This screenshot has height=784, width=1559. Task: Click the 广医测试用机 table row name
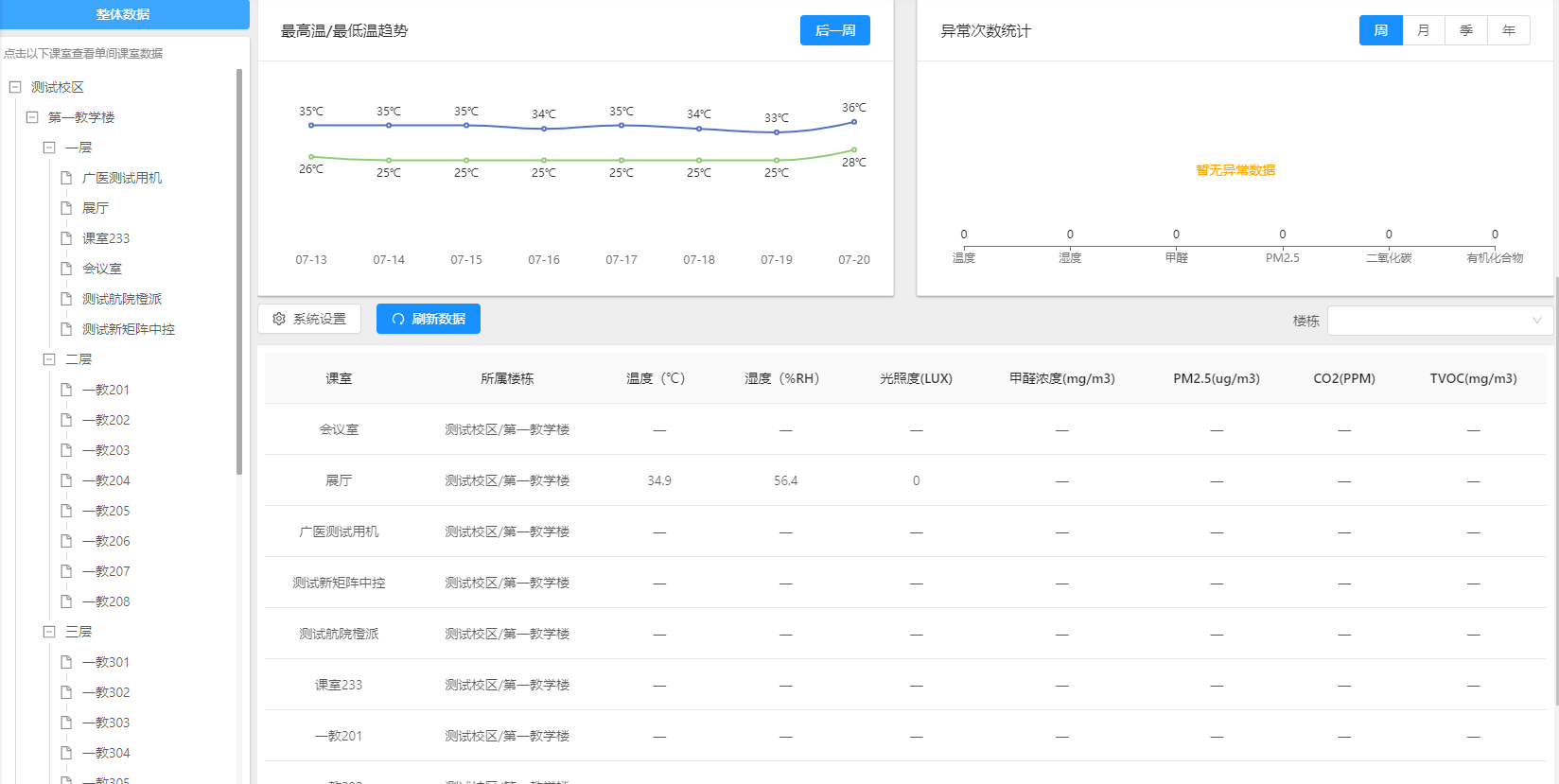339,531
